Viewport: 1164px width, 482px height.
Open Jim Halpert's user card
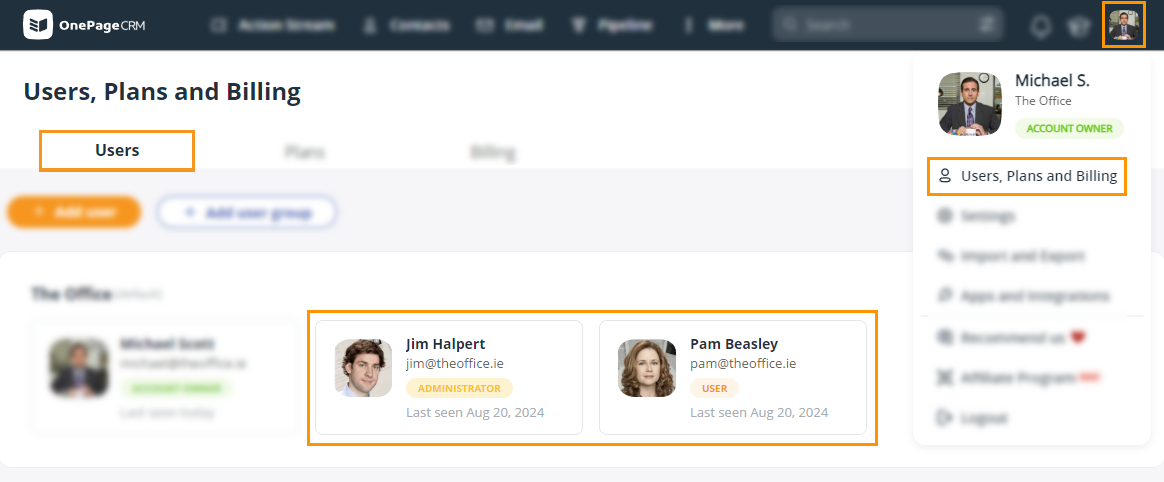(449, 377)
